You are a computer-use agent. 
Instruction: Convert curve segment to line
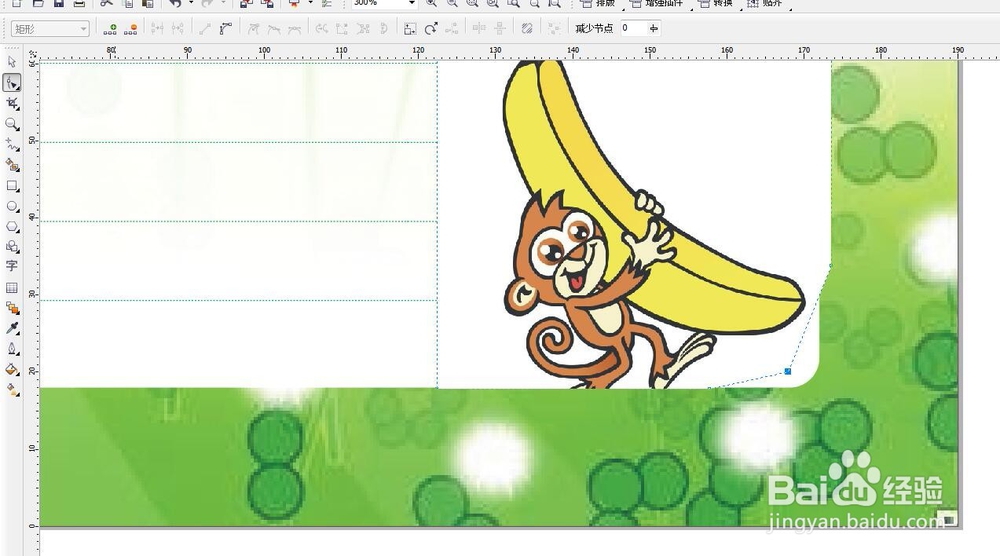coord(205,29)
